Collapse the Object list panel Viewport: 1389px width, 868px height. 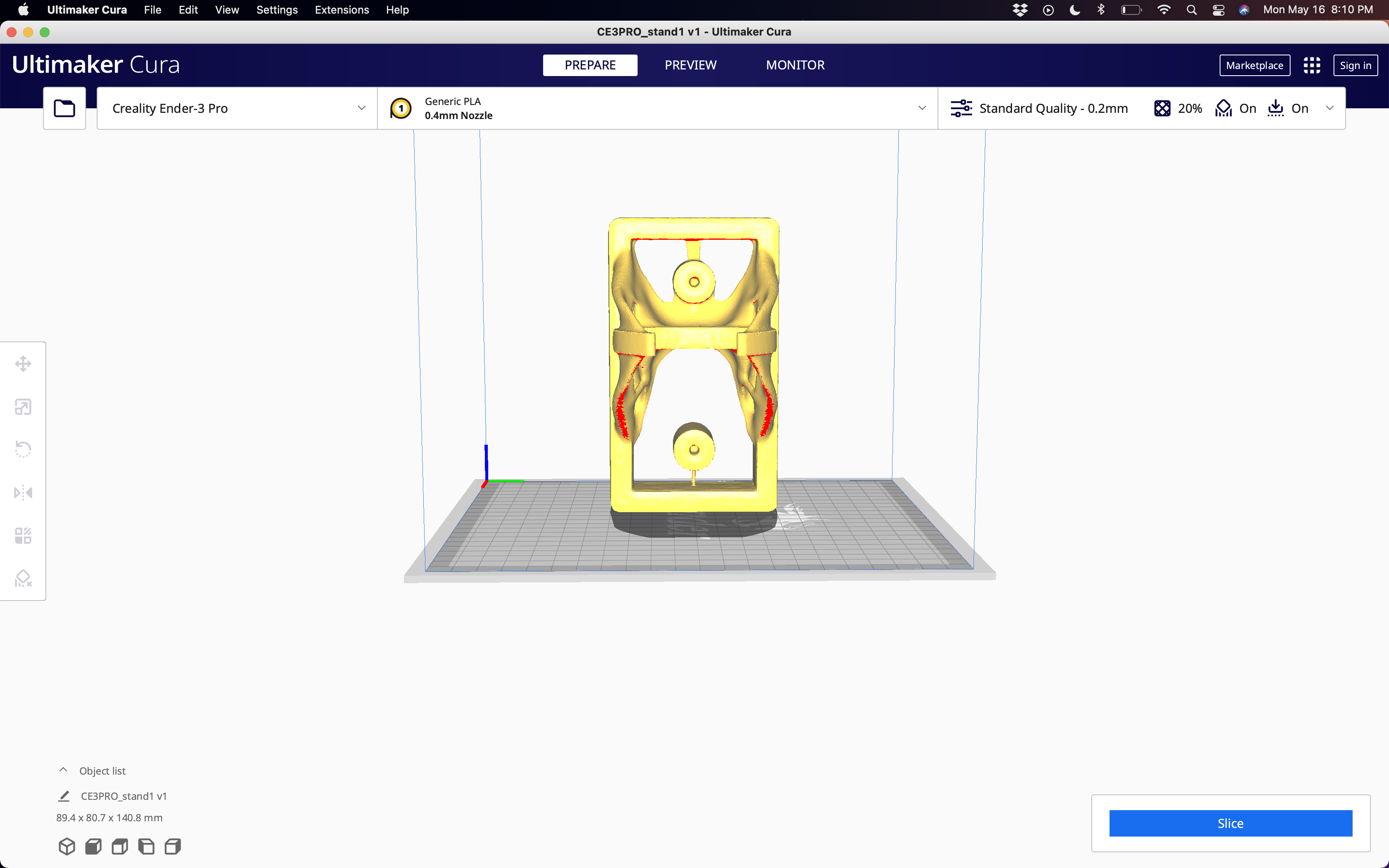pyautogui.click(x=63, y=770)
